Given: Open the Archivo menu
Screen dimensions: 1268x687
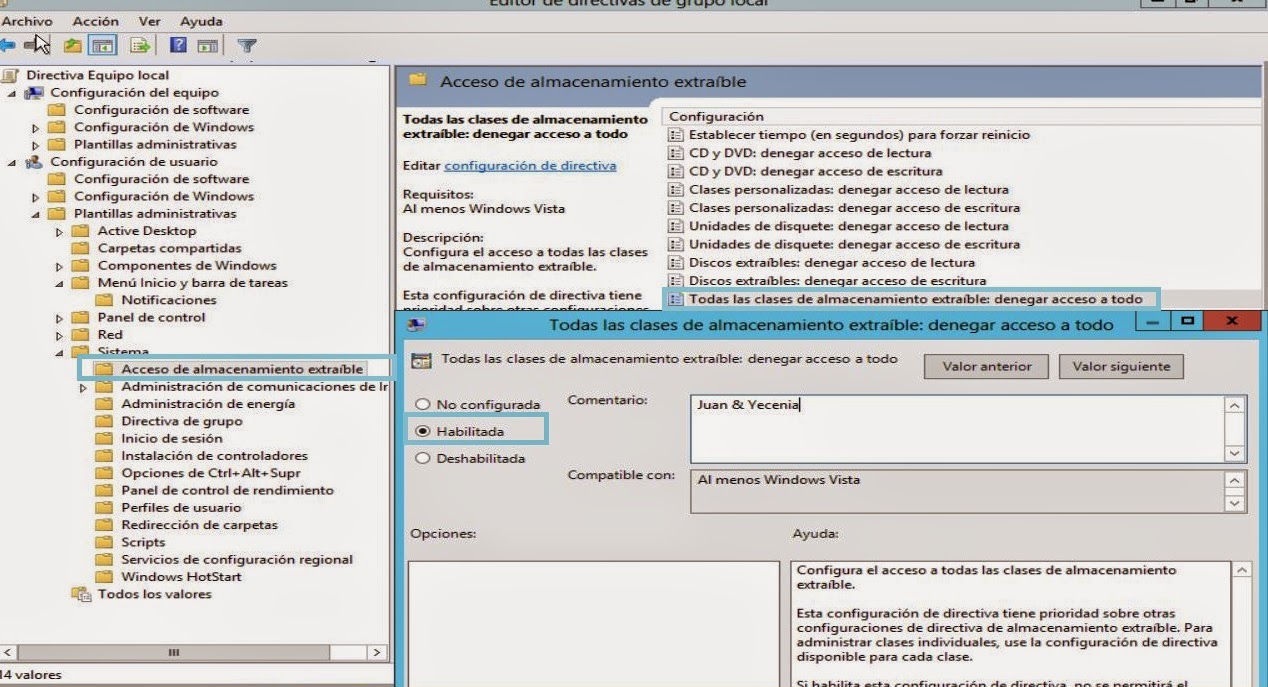Looking at the screenshot, I should [x=27, y=21].
